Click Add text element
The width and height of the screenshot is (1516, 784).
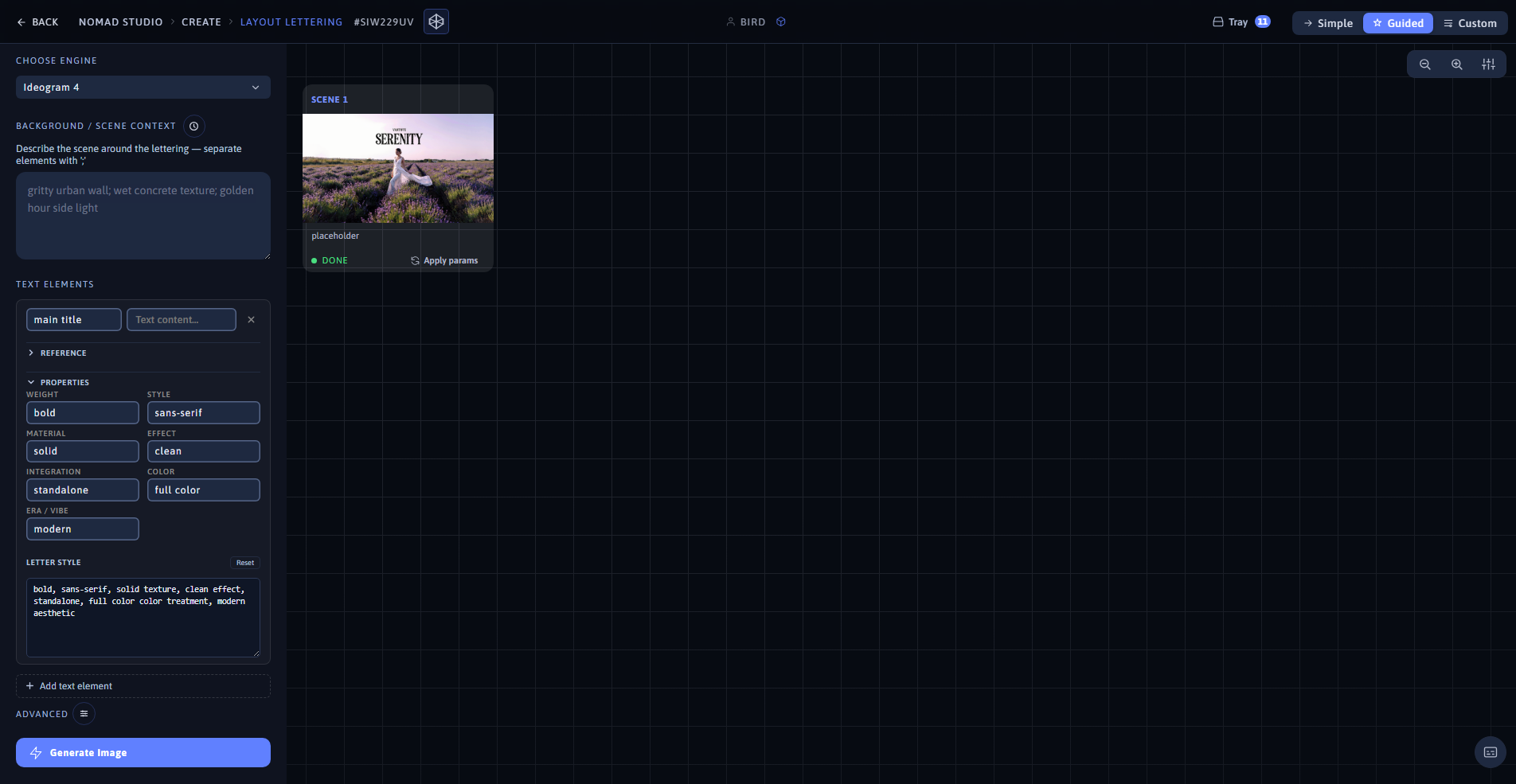[143, 686]
